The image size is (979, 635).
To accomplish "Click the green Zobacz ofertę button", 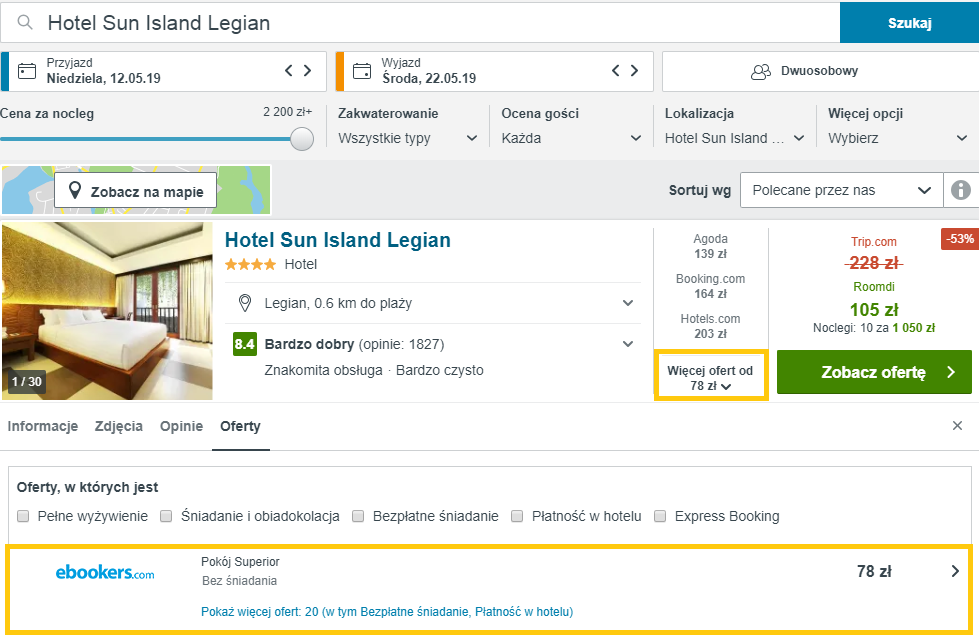I will 874,372.
